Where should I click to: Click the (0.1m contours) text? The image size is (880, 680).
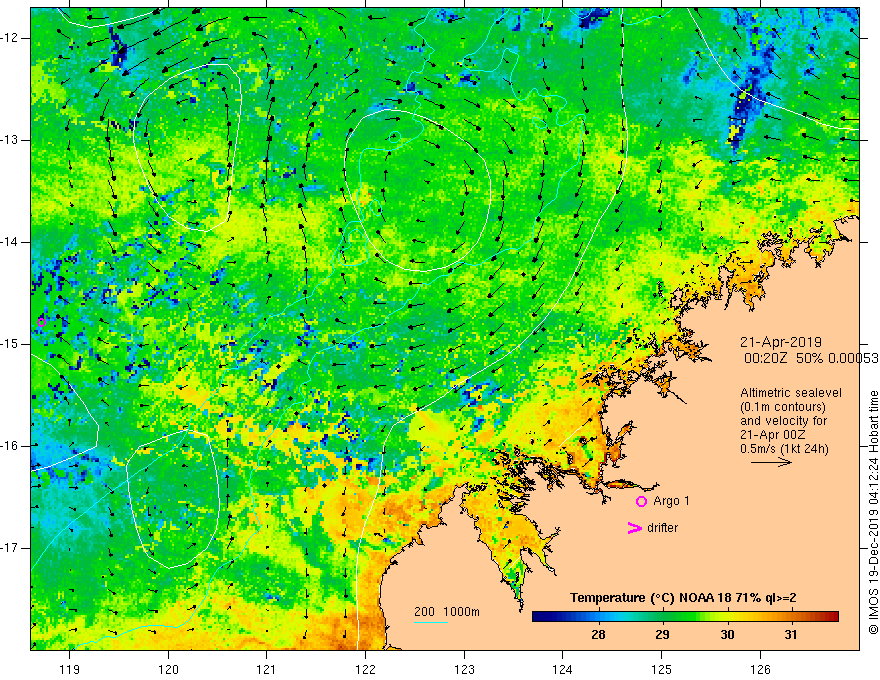pos(783,407)
